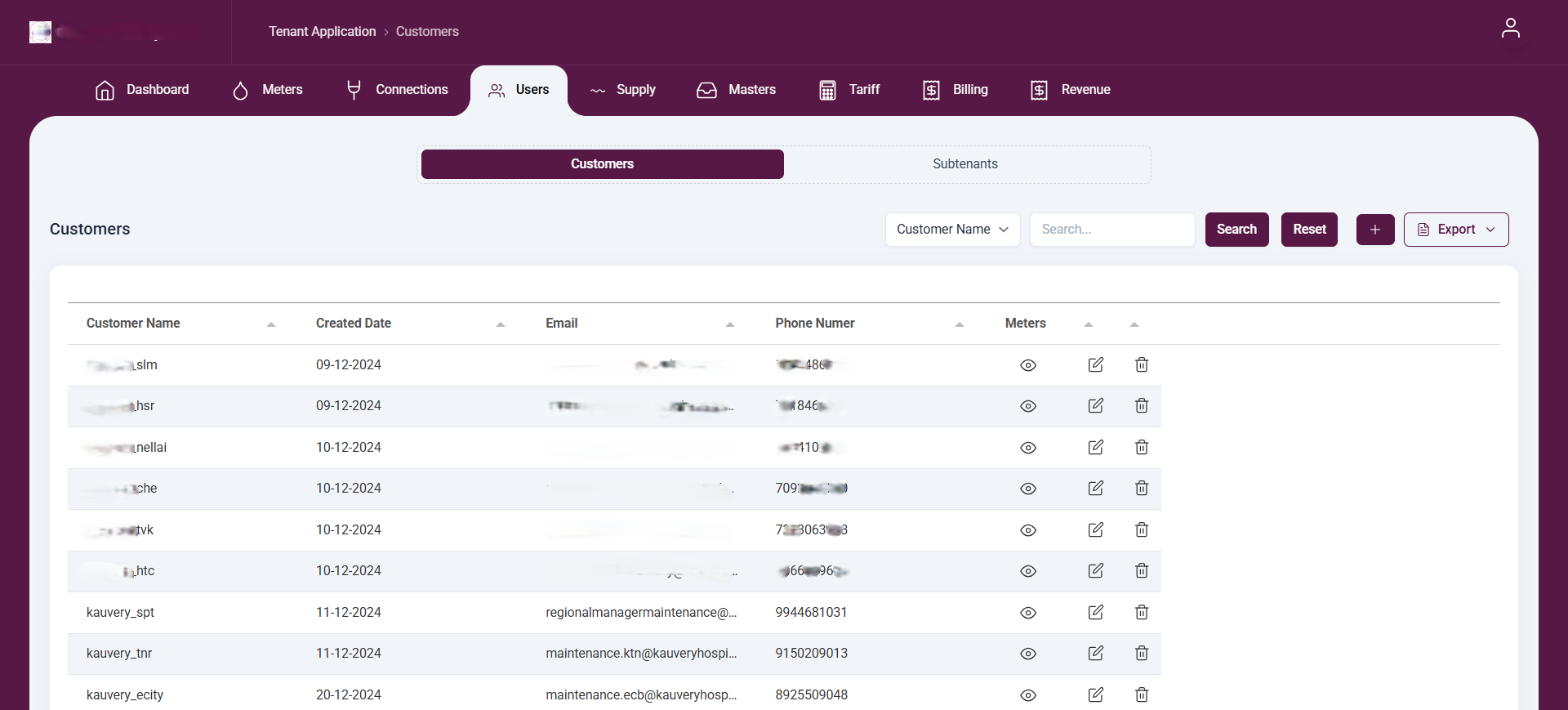Open the Tariff menu
This screenshot has width=1568, height=710.
coord(849,90)
